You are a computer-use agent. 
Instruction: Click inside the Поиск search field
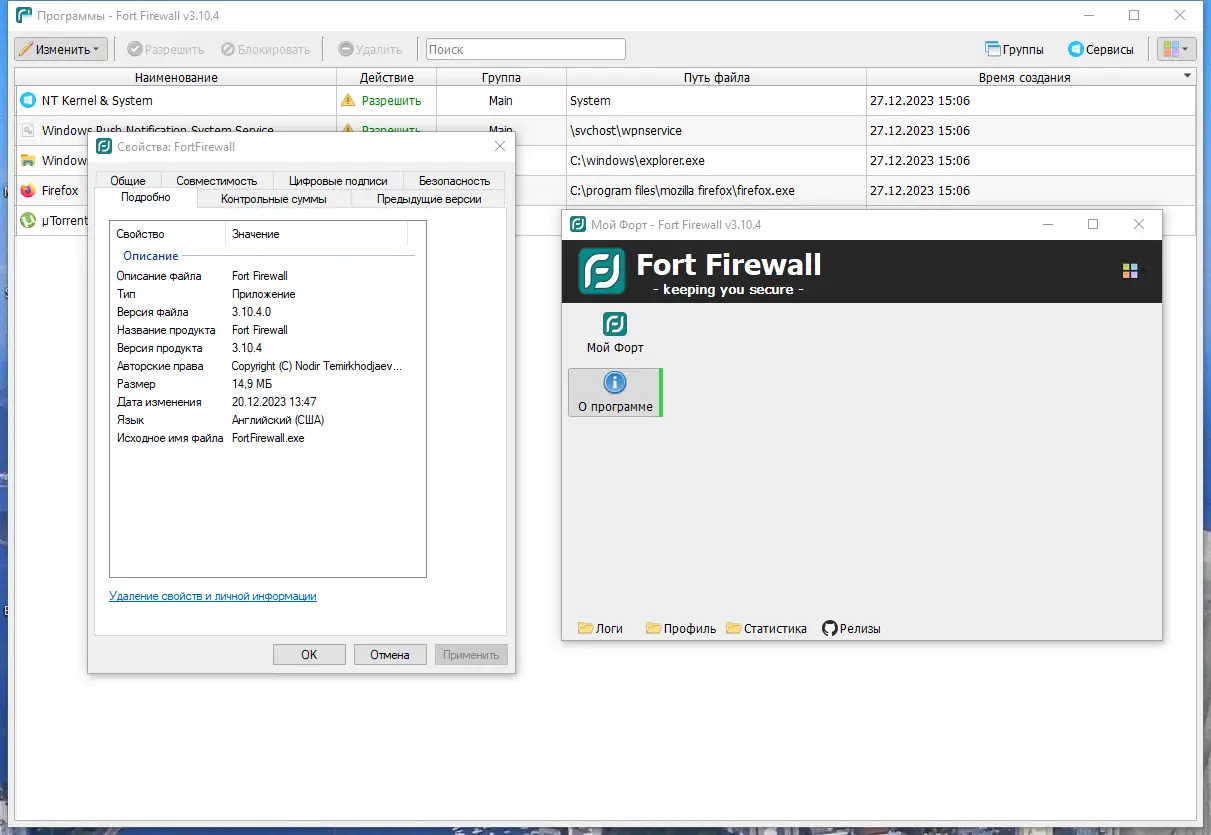point(525,48)
